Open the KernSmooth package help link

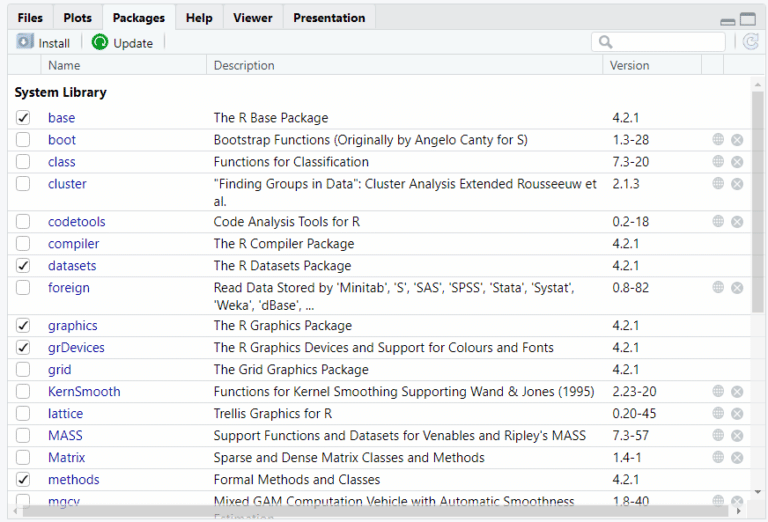tap(84, 392)
